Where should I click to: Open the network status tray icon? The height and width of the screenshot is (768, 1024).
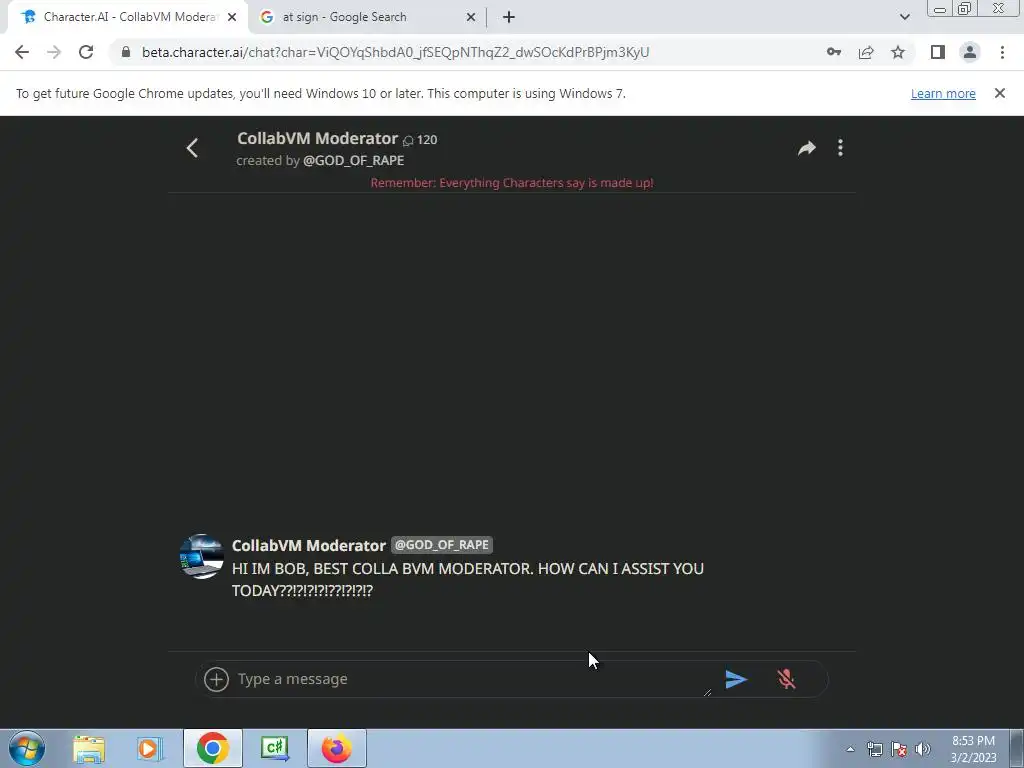click(x=874, y=749)
